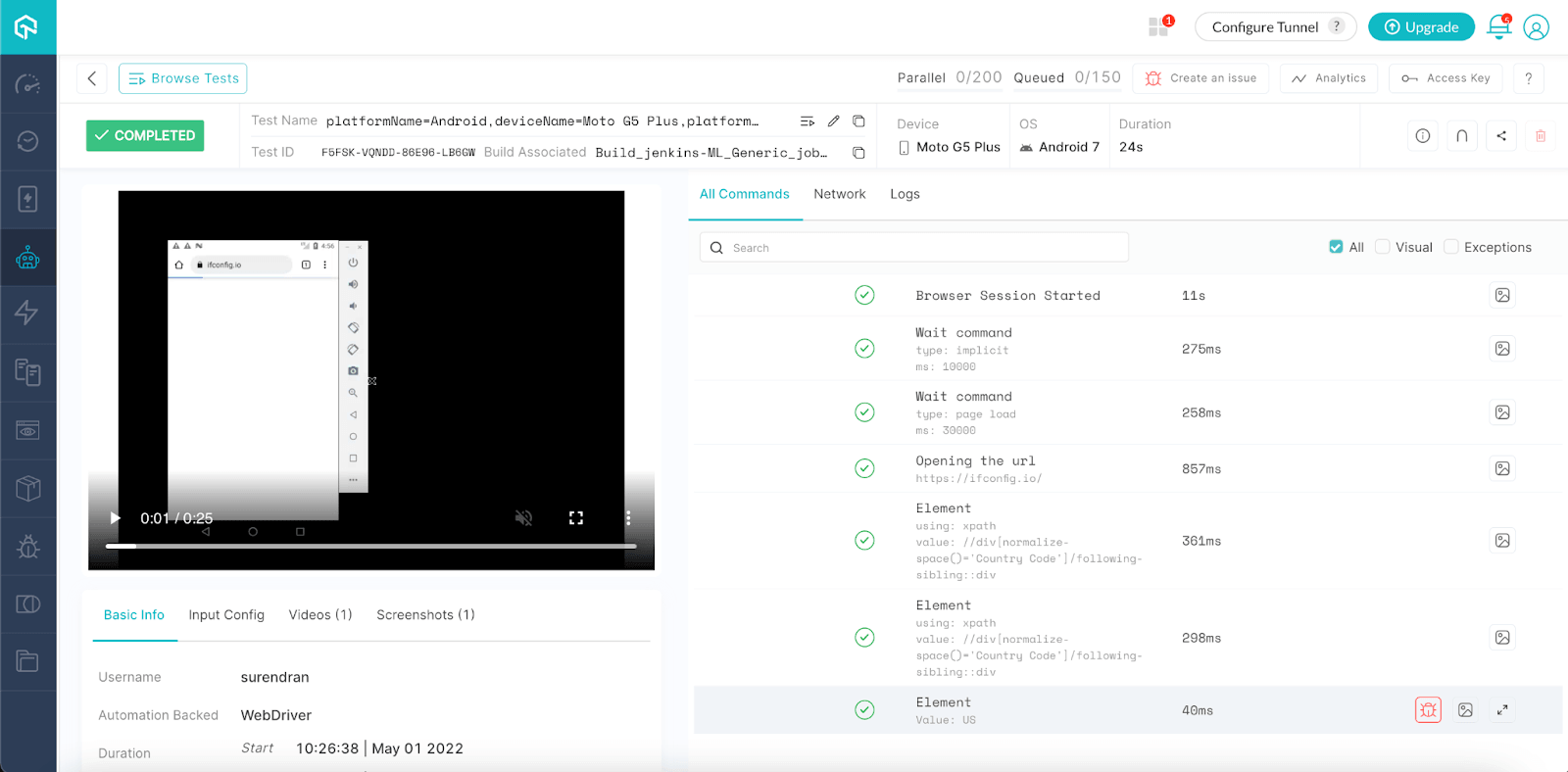Edit the test name with pencil icon
Screen dimensions: 1568x772
click(x=833, y=121)
